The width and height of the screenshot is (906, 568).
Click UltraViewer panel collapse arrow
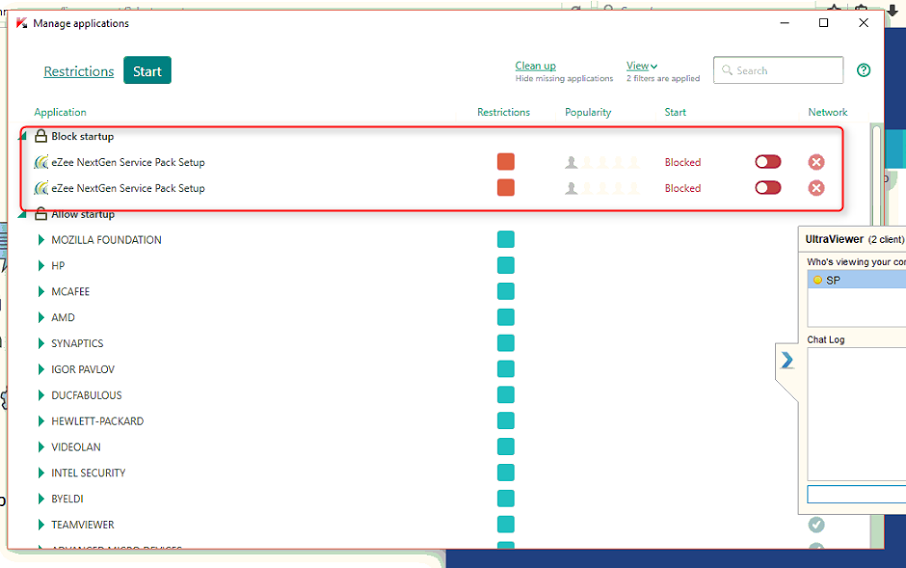click(x=787, y=361)
